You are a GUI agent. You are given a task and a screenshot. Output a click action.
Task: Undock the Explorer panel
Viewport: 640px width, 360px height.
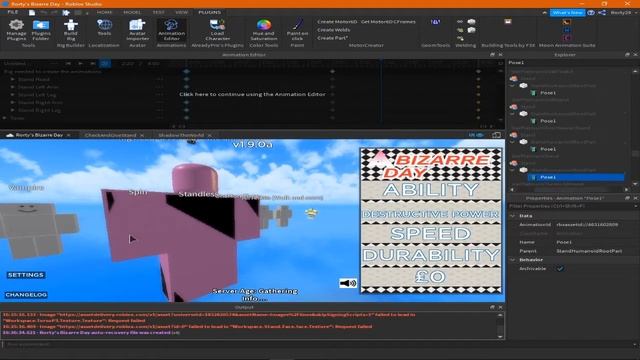(x=627, y=54)
